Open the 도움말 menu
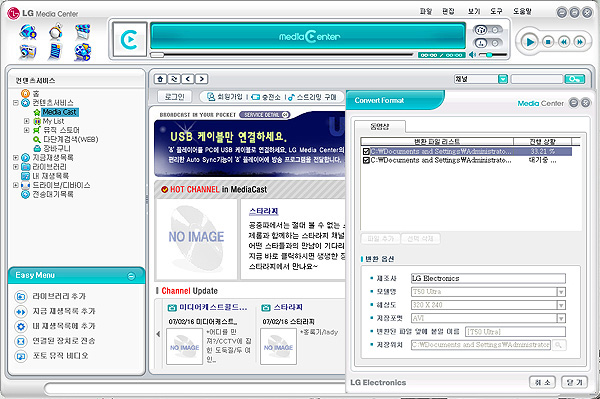The width and height of the screenshot is (600, 399). (522, 11)
